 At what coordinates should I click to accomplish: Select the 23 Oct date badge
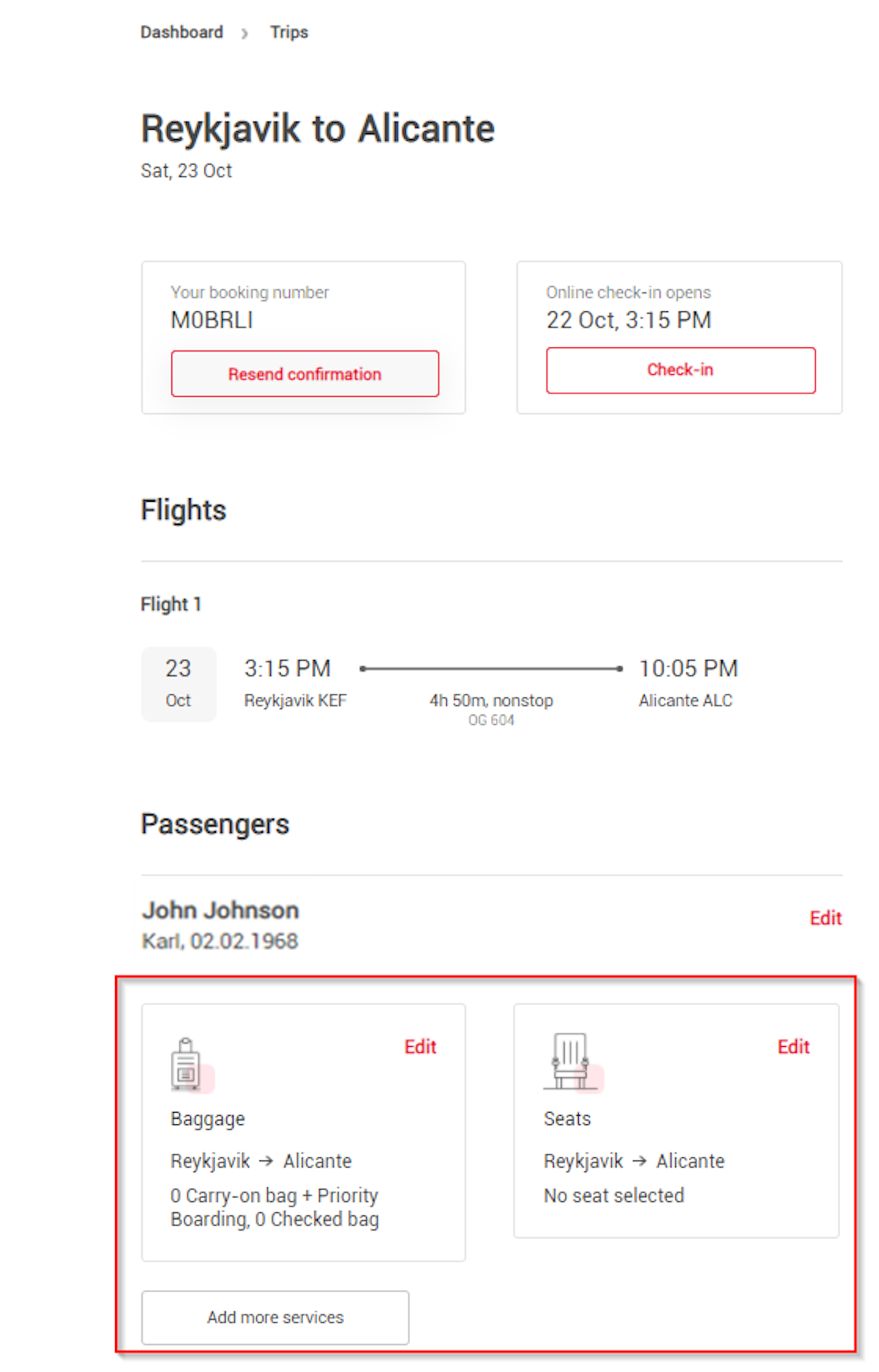click(x=178, y=683)
